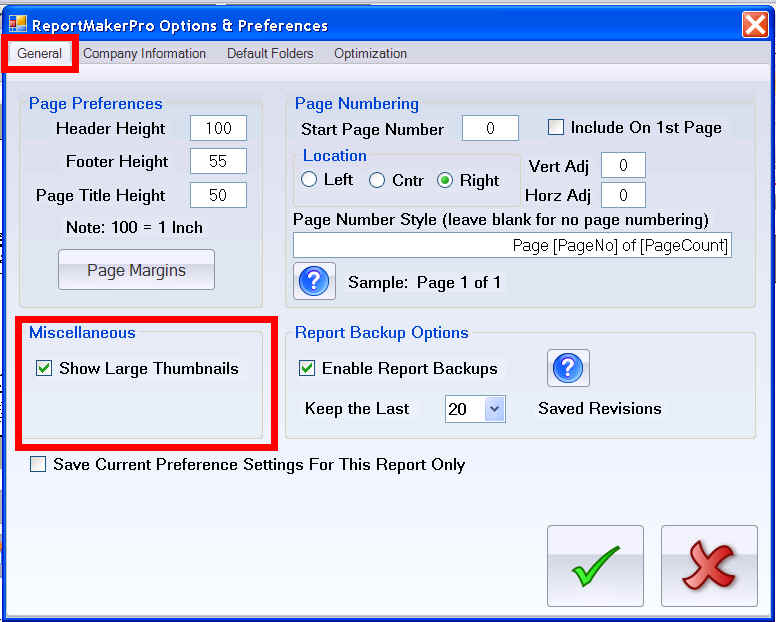Close the Options & Preferences window
The image size is (776, 622).
(754, 24)
